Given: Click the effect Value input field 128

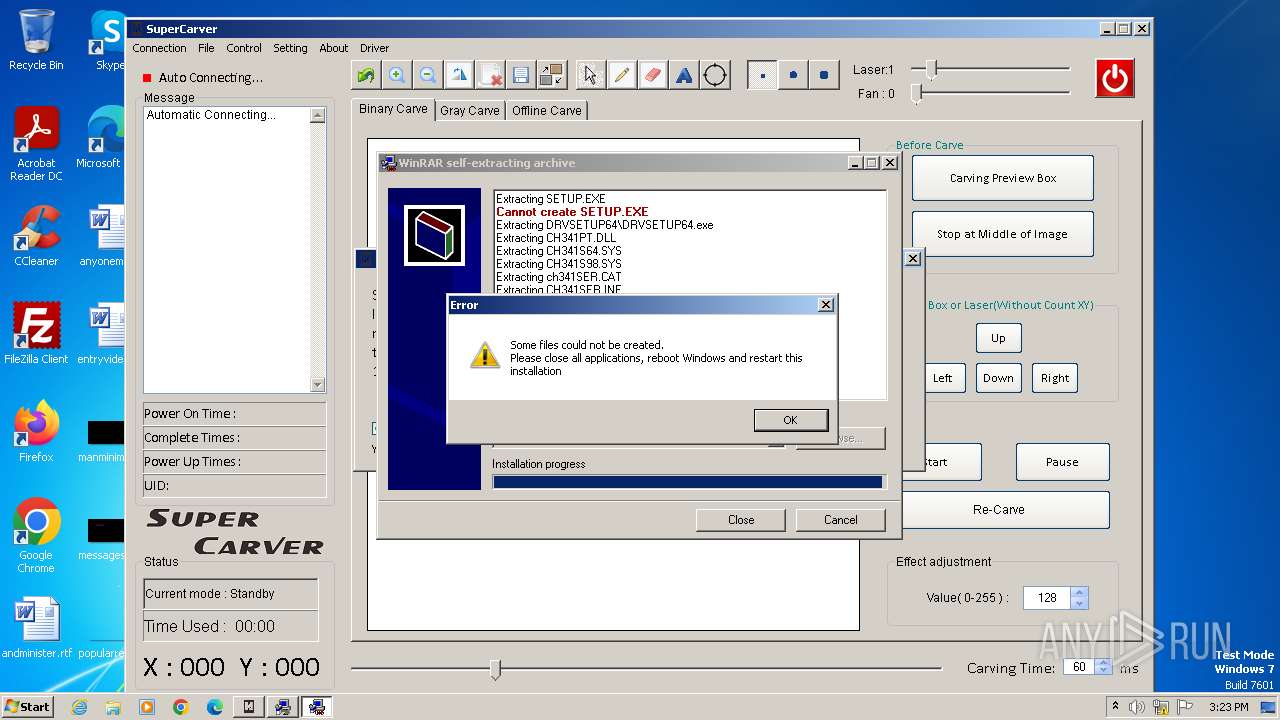Looking at the screenshot, I should point(1047,598).
